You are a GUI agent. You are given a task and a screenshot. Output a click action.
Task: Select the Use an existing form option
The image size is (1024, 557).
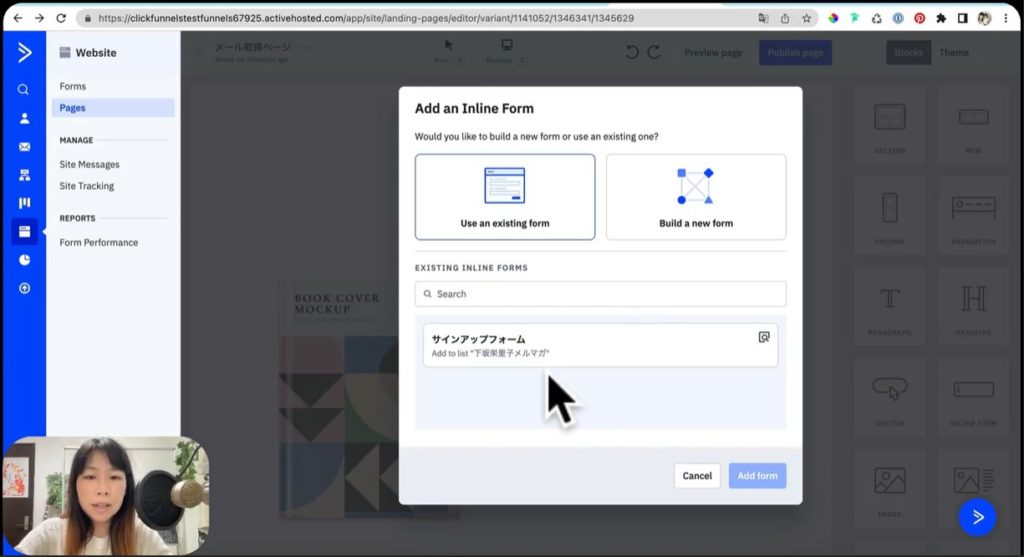[505, 197]
